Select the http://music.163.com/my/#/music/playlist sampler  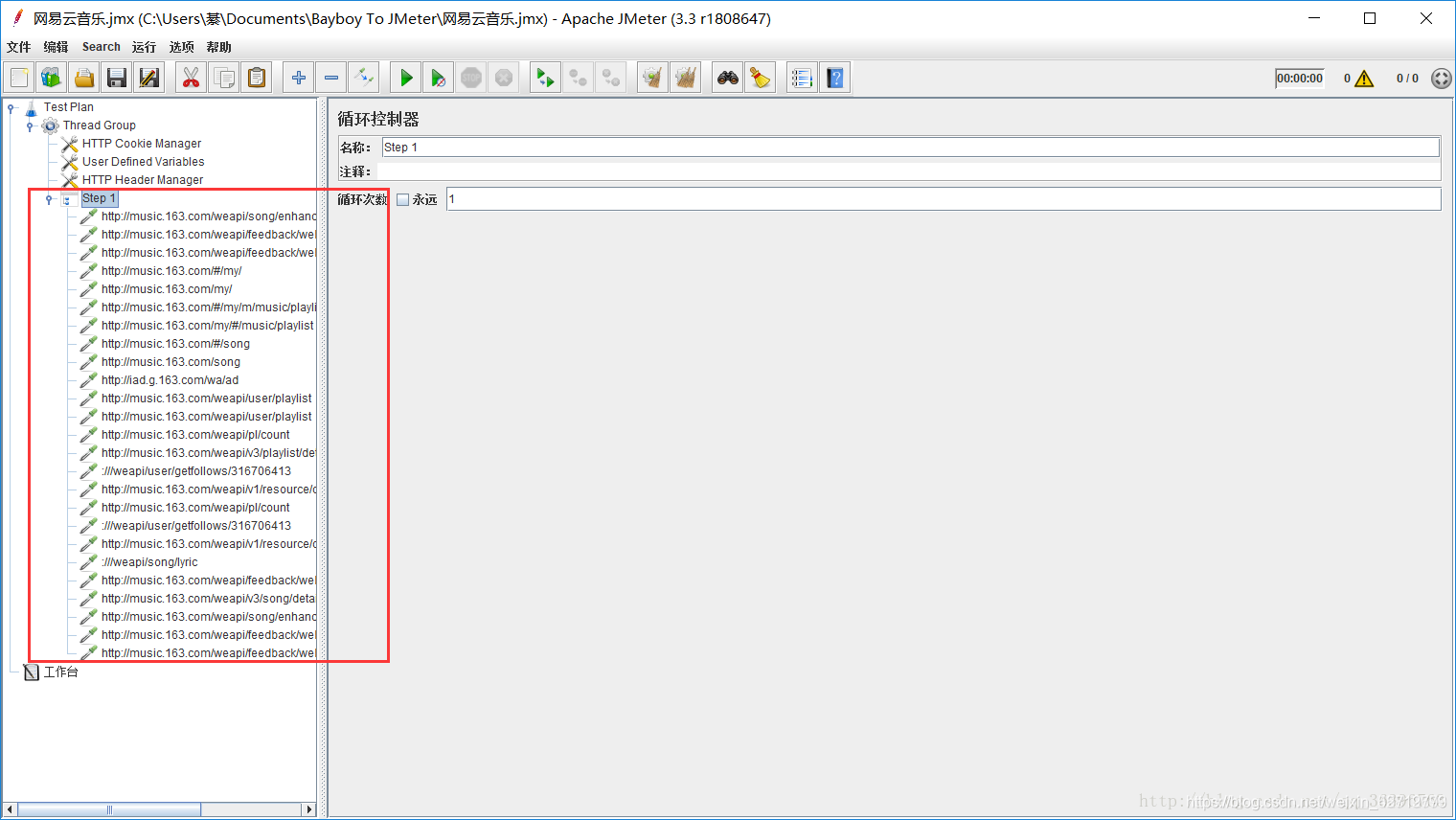(208, 326)
